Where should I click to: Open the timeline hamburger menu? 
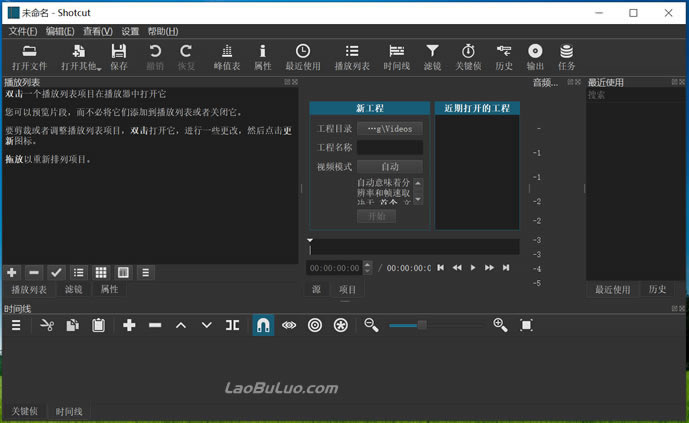[x=16, y=325]
